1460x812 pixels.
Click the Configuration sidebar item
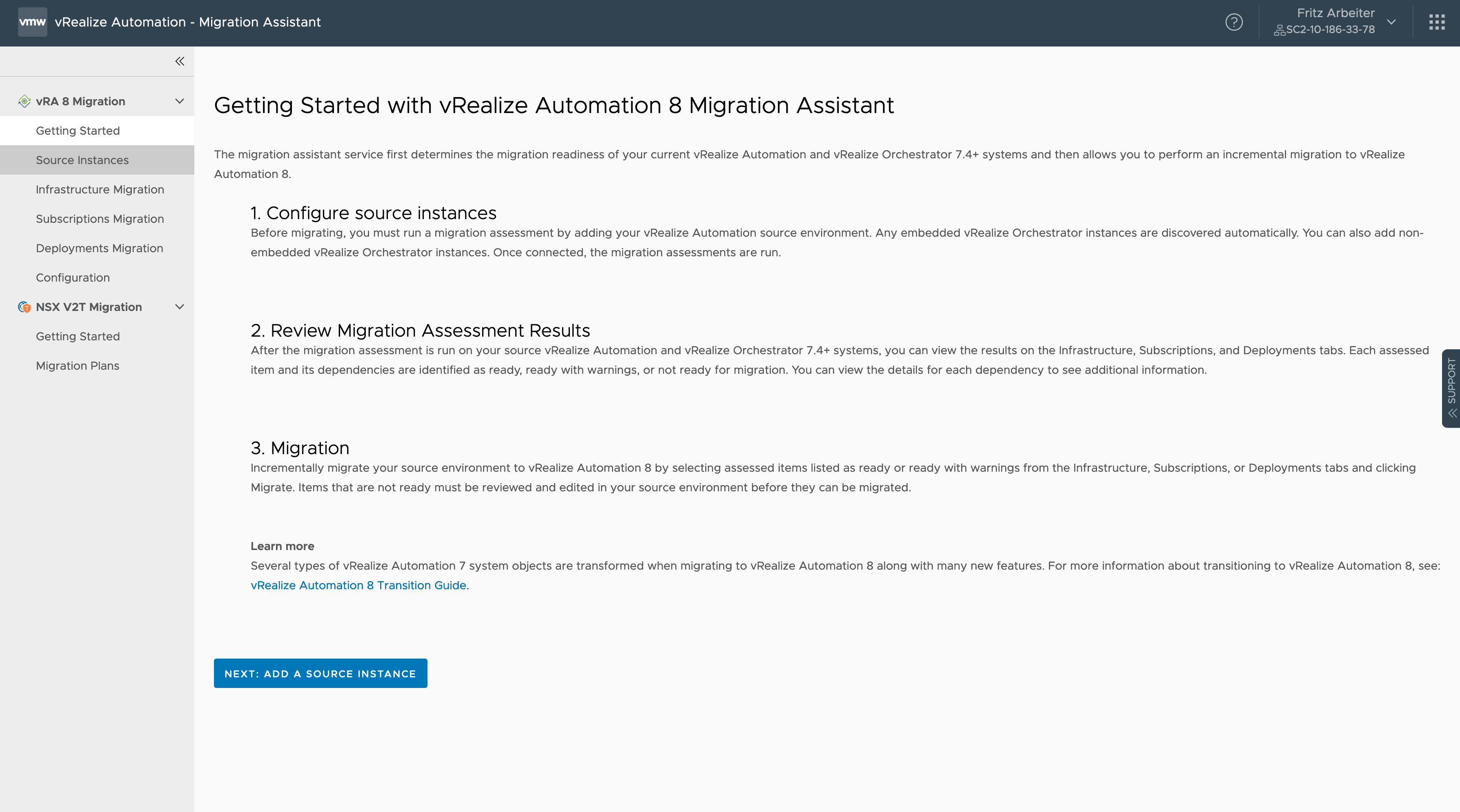pos(72,277)
